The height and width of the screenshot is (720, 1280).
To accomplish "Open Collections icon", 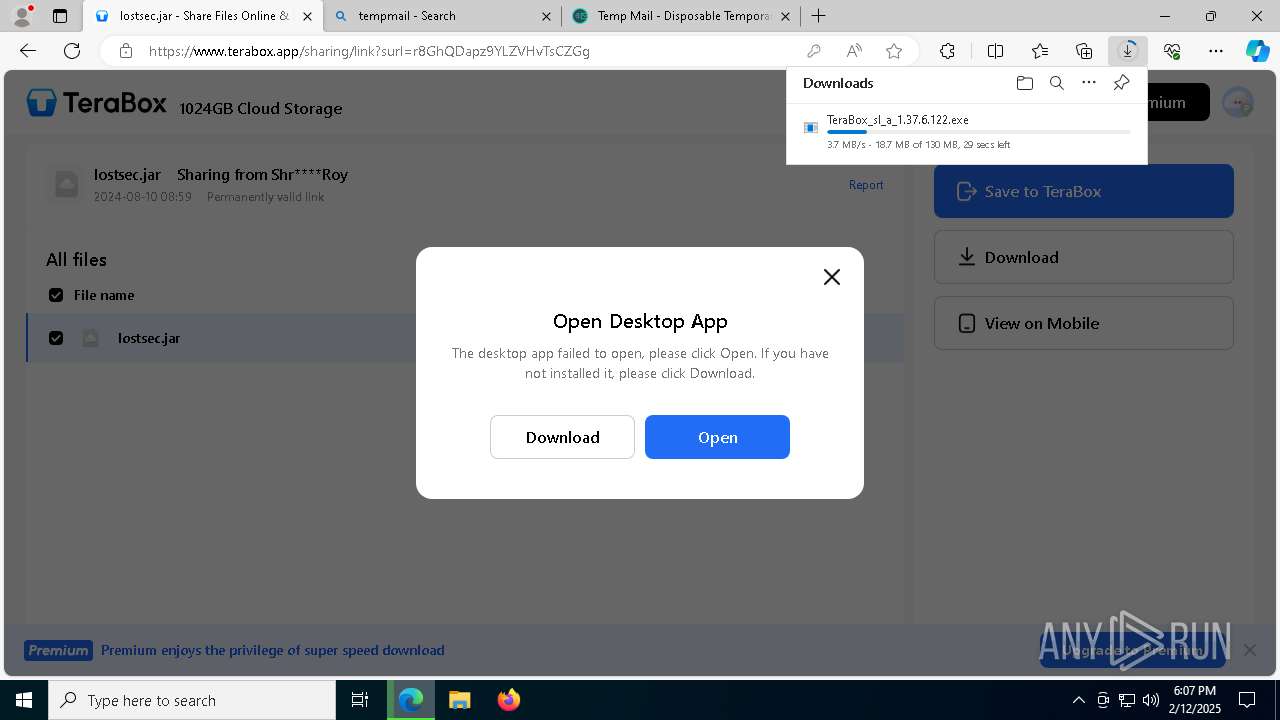I will (x=1084, y=51).
